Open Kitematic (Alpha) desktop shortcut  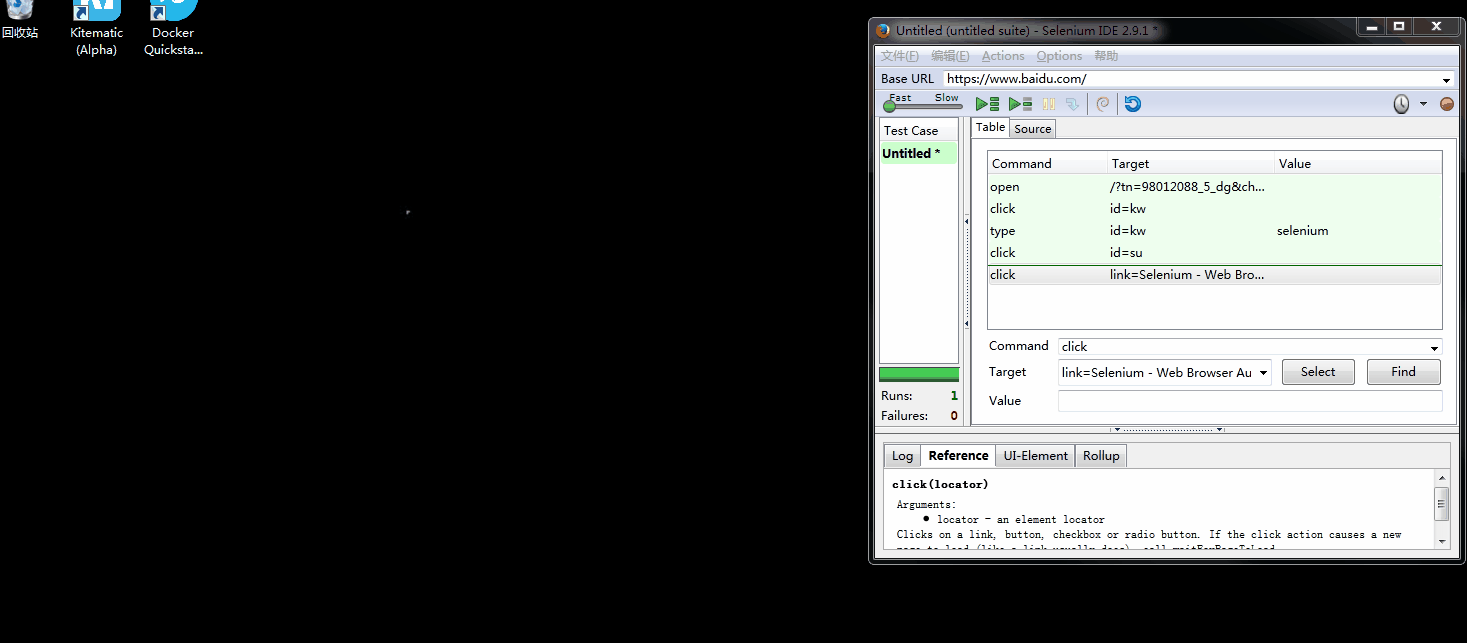(x=97, y=28)
